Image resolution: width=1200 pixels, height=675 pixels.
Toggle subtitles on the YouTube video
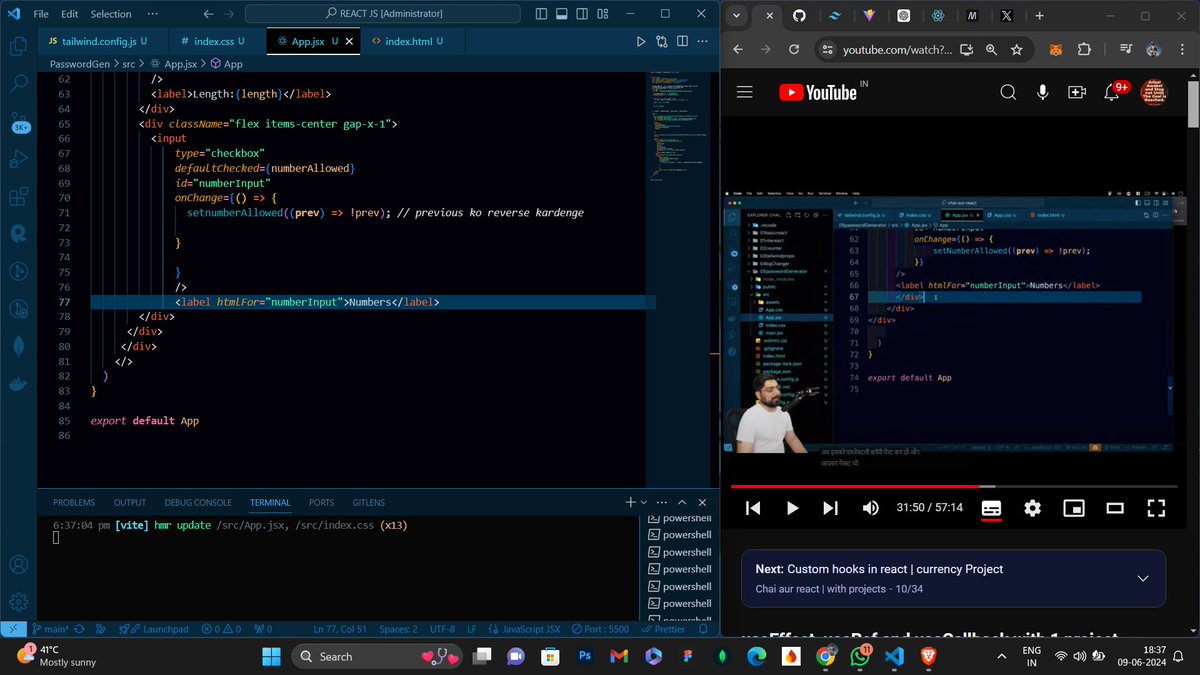pos(990,508)
